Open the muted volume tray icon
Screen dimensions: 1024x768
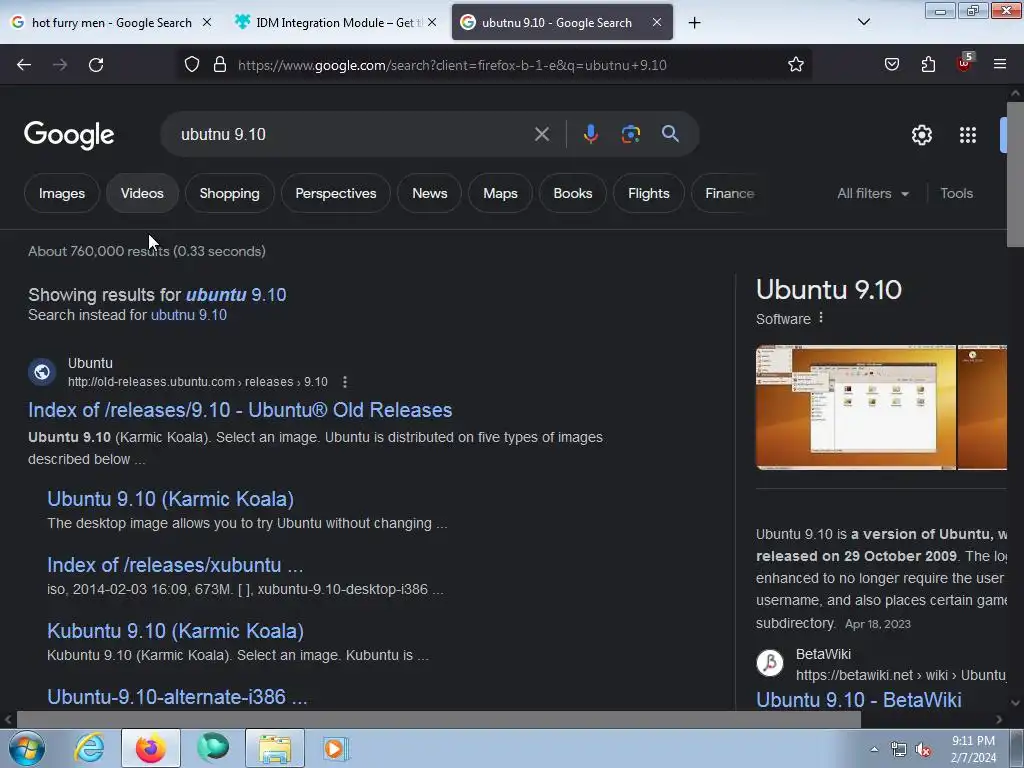click(x=923, y=750)
